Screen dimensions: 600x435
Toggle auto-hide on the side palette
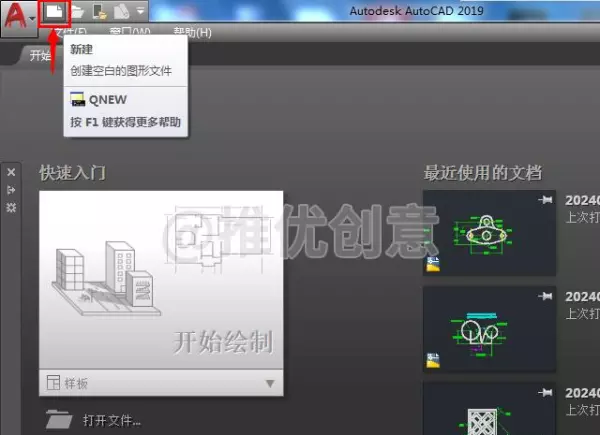[x=11, y=190]
